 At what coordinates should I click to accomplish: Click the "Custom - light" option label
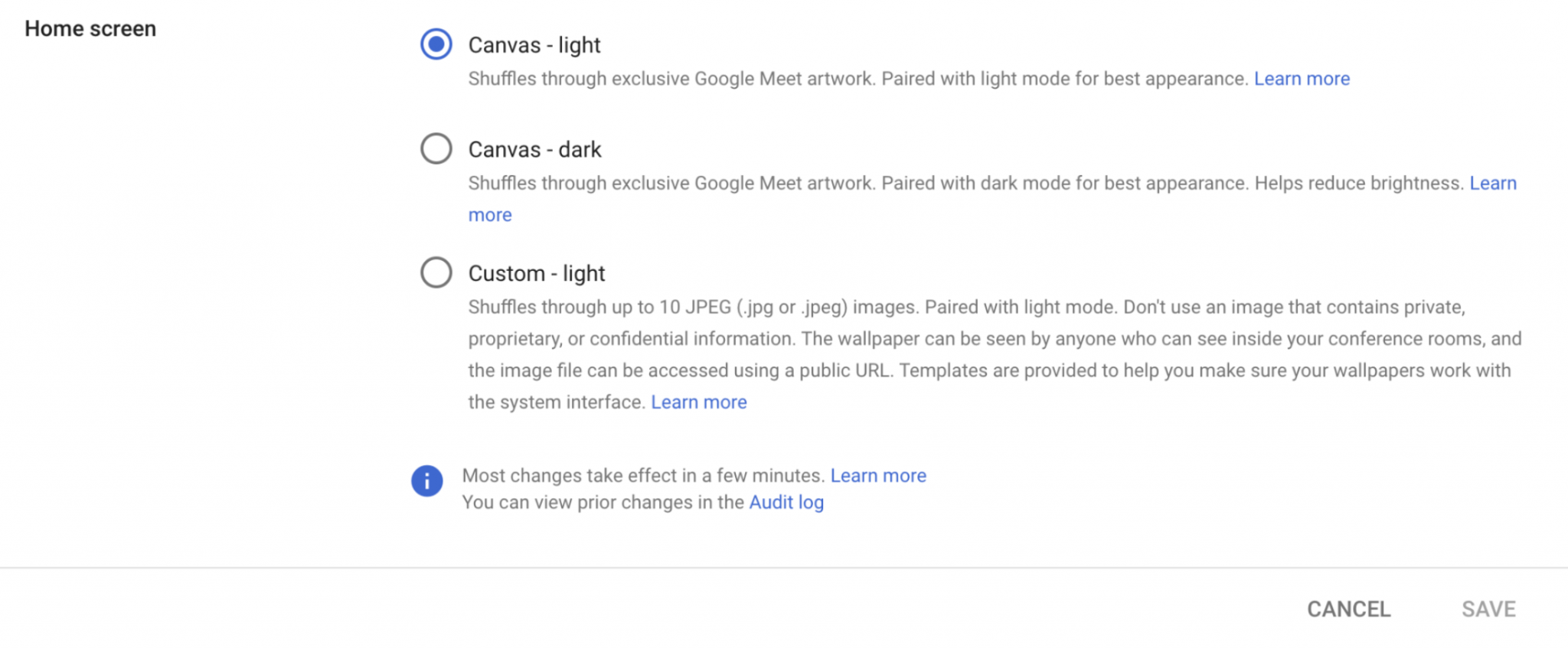click(537, 272)
